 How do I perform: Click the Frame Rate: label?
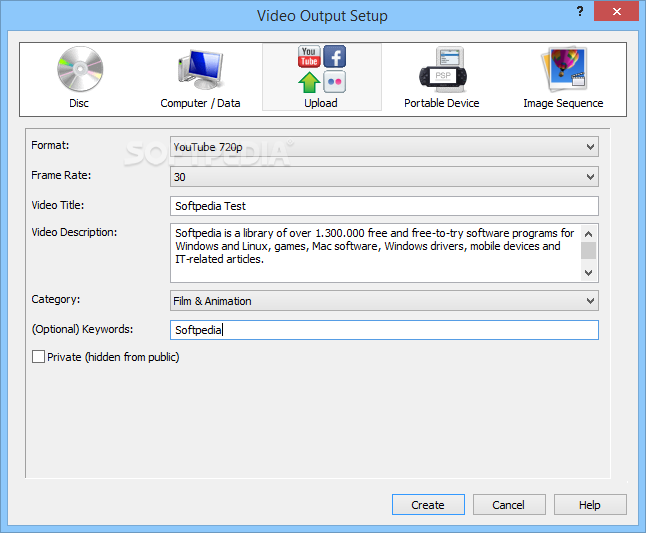(61, 175)
